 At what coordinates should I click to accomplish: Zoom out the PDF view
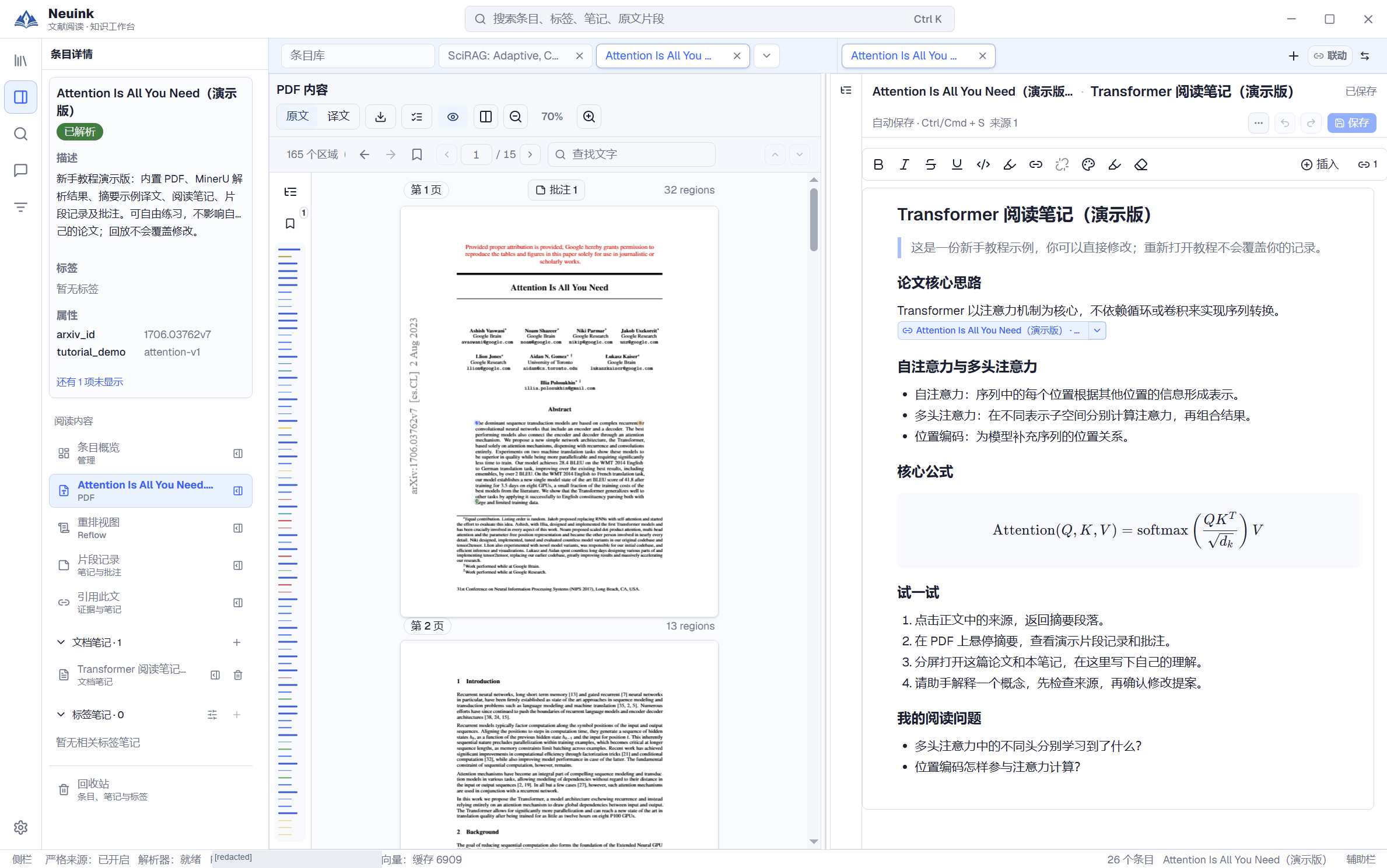click(516, 117)
